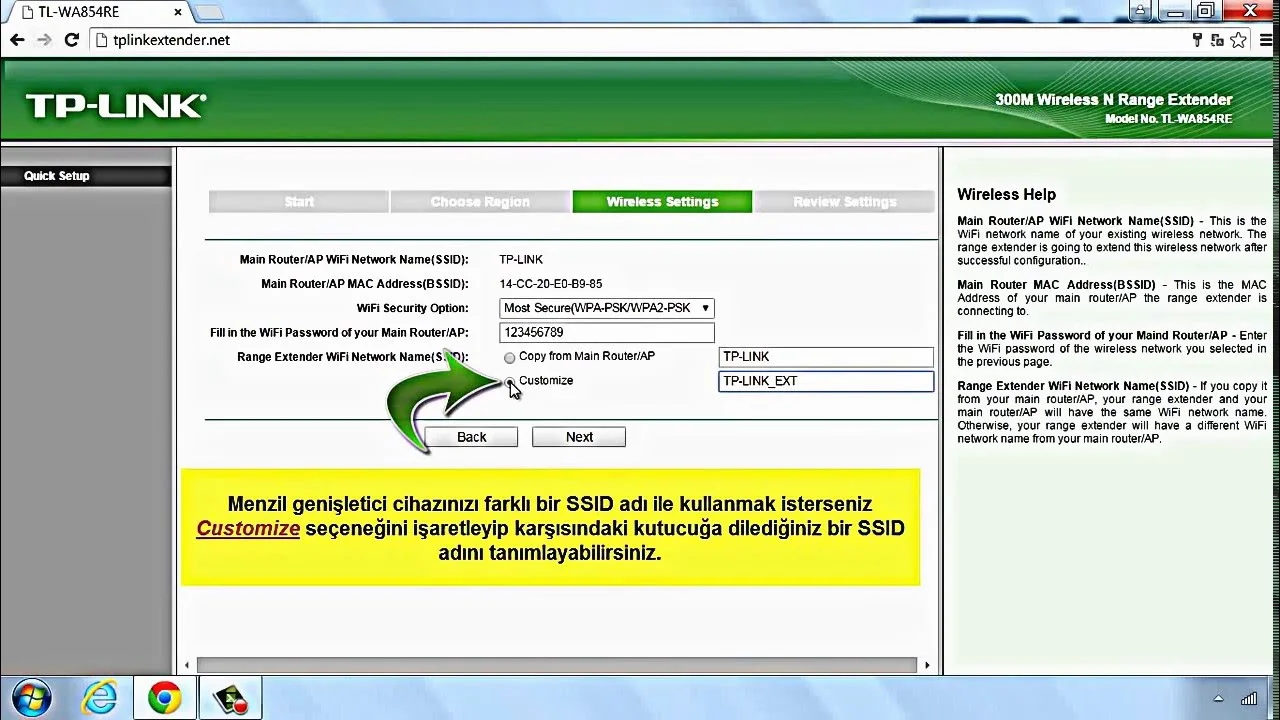
Task: Click the TP-LINK_EXT custom SSID field
Action: click(825, 381)
